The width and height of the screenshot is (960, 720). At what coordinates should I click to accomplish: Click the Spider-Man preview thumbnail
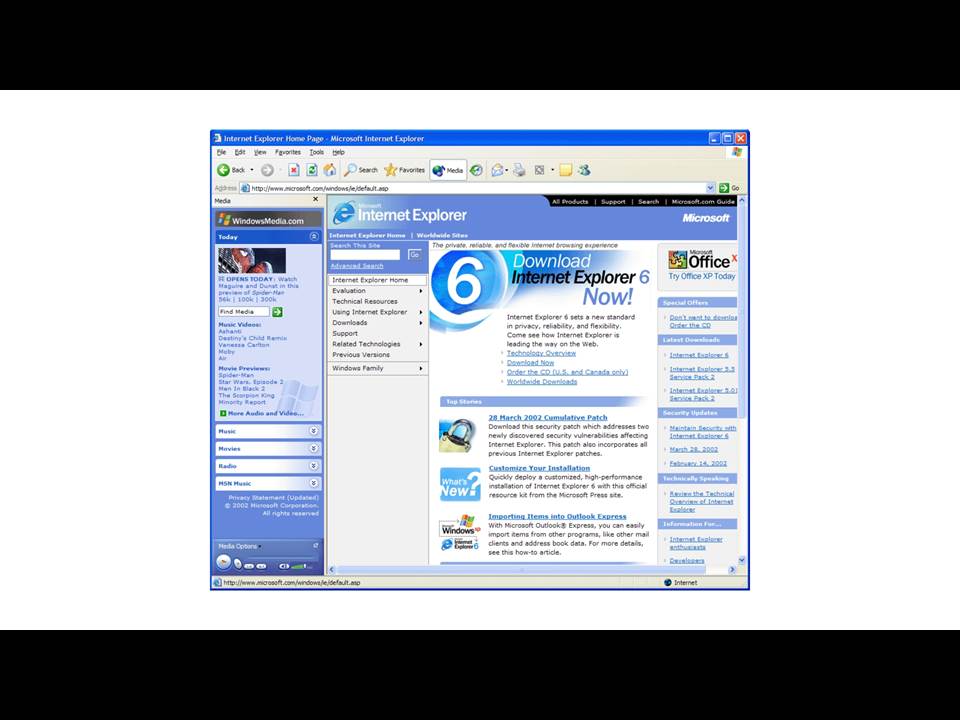point(252,260)
